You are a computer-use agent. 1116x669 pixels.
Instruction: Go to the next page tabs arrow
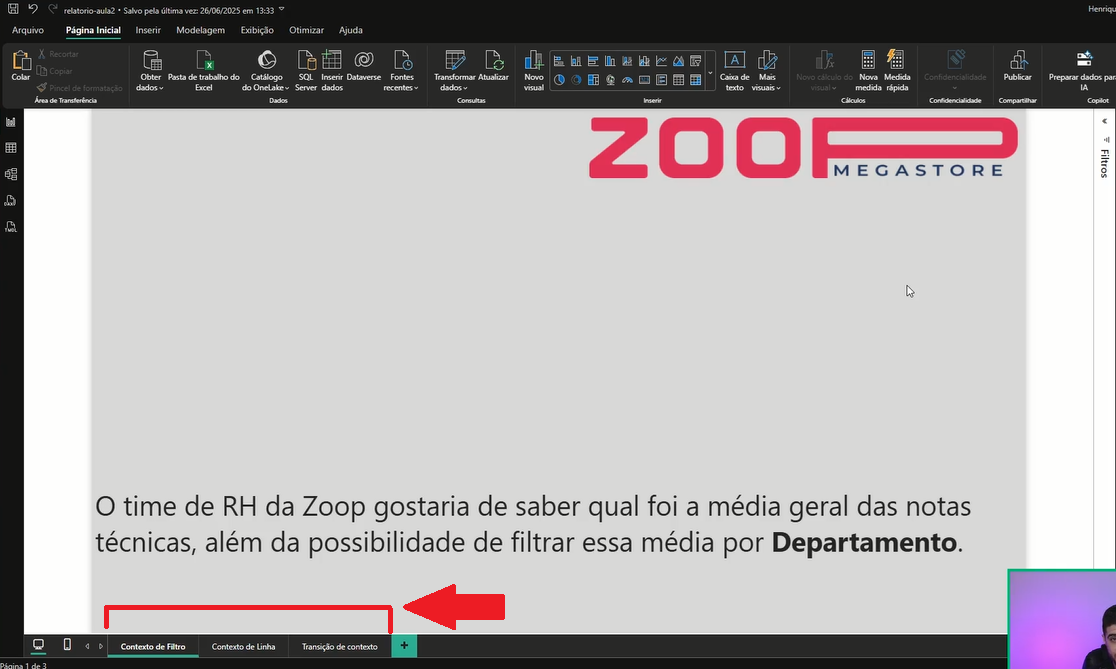pyautogui.click(x=101, y=646)
